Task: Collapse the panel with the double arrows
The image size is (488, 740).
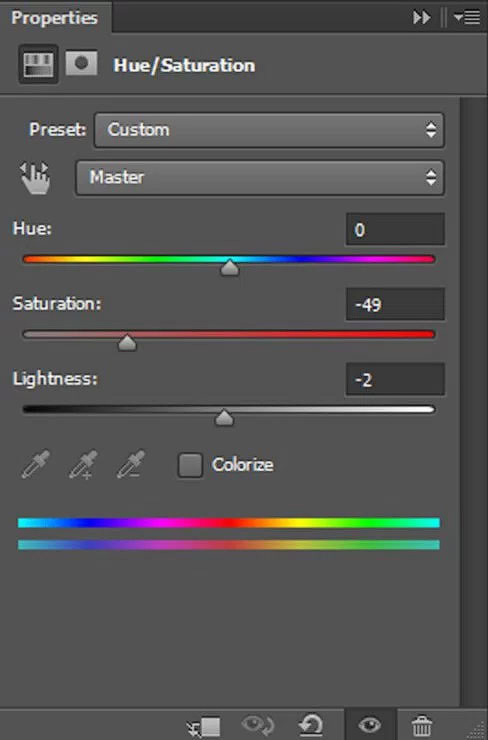Action: (421, 17)
